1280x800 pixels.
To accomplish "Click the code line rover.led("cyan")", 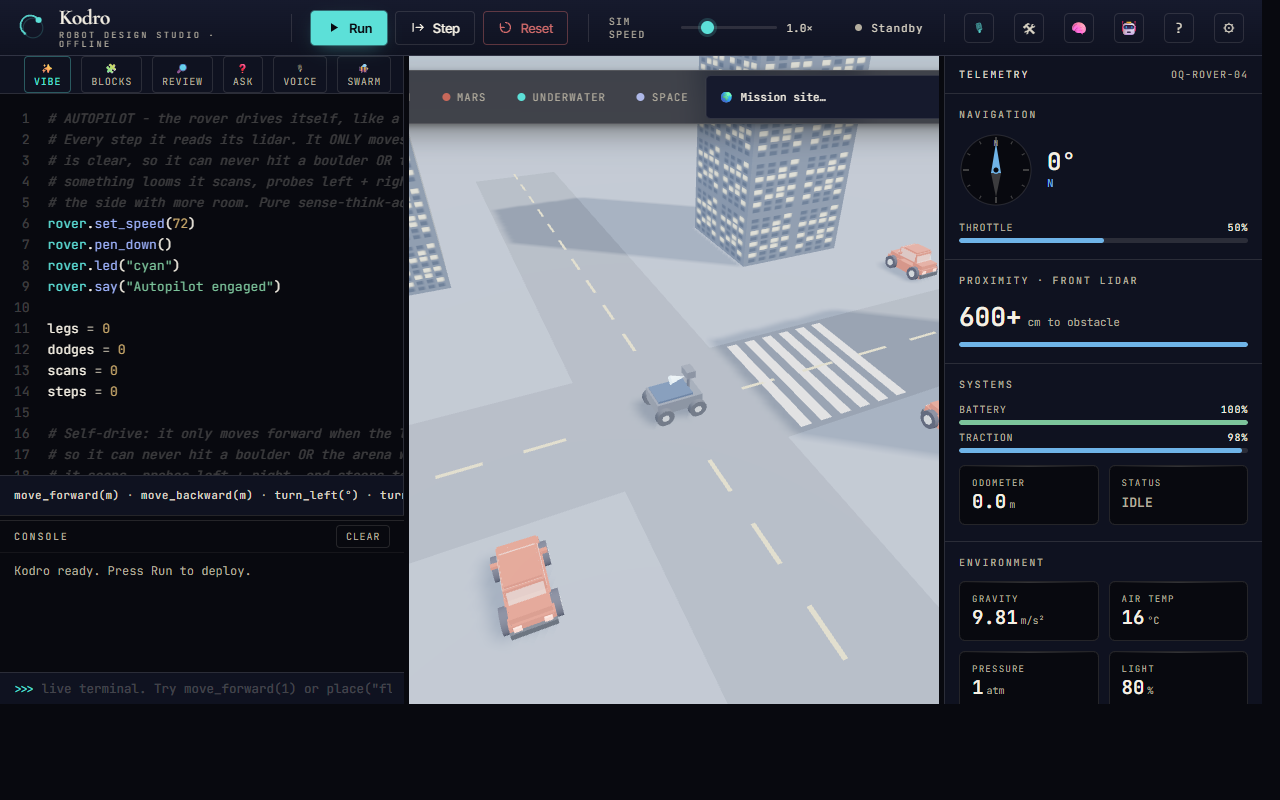I will [114, 265].
